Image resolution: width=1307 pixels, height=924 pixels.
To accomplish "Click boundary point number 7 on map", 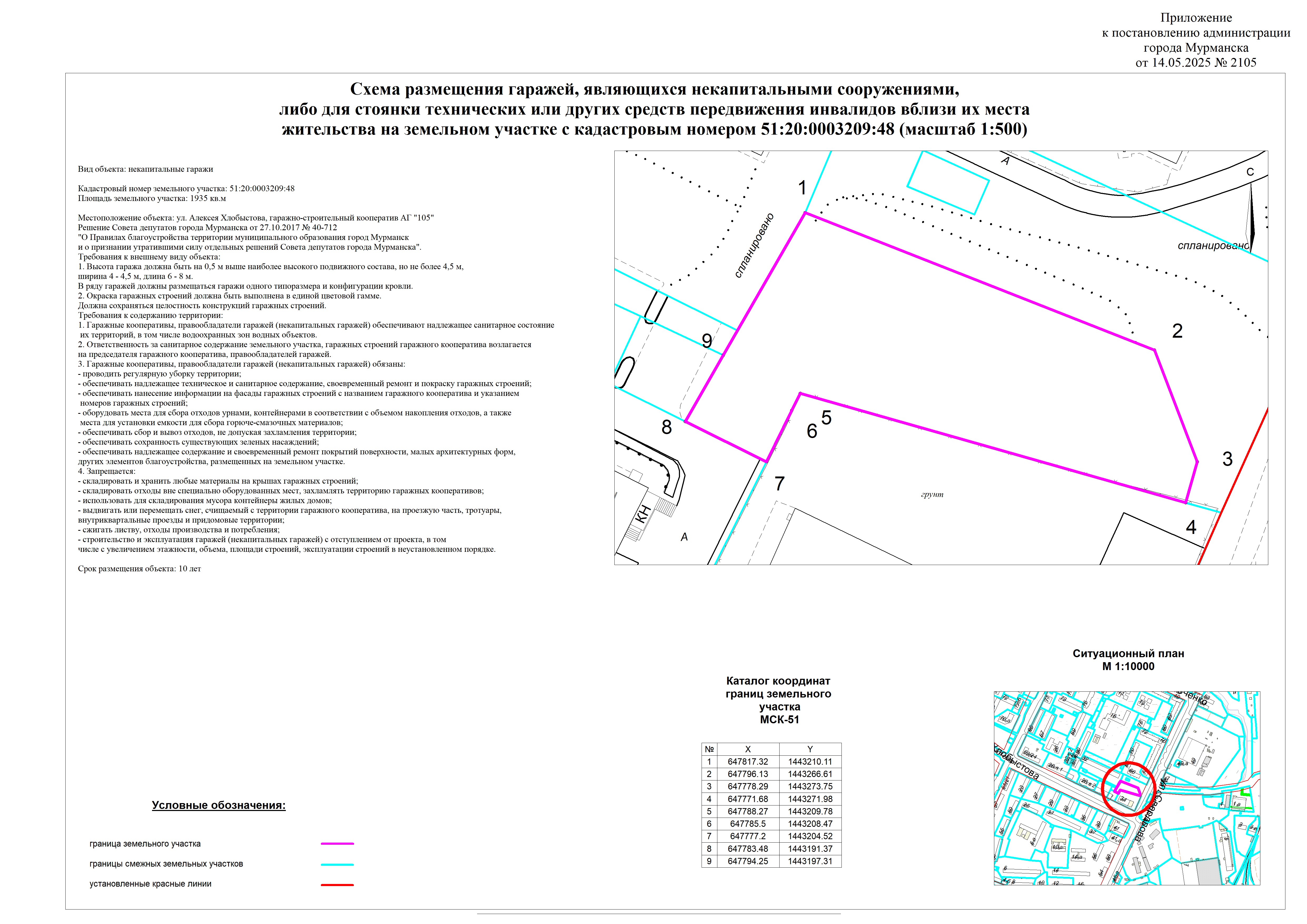I will [779, 484].
